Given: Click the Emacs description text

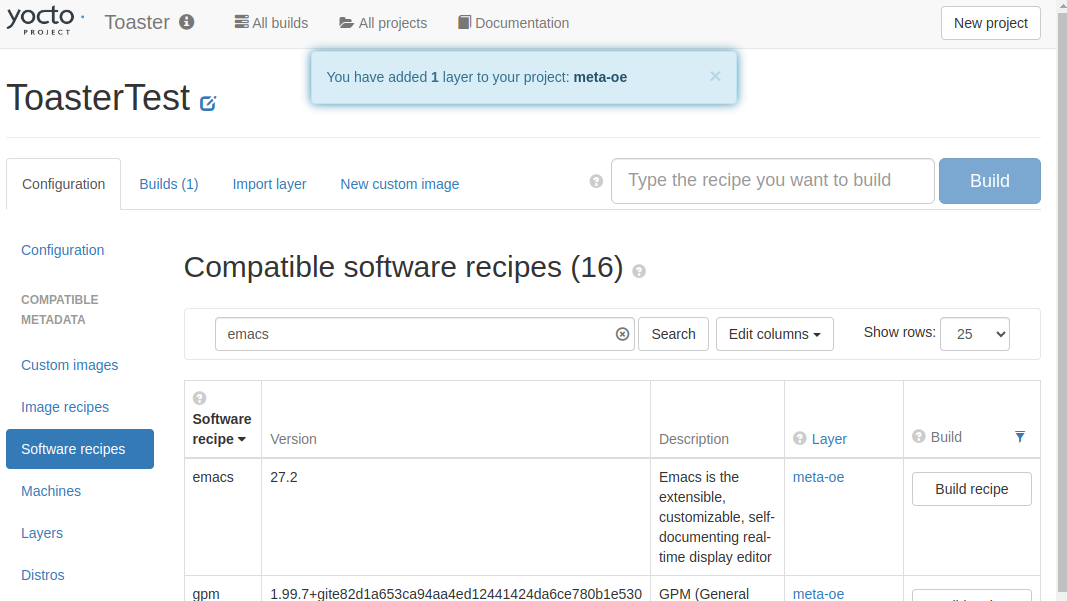Looking at the screenshot, I should (717, 517).
